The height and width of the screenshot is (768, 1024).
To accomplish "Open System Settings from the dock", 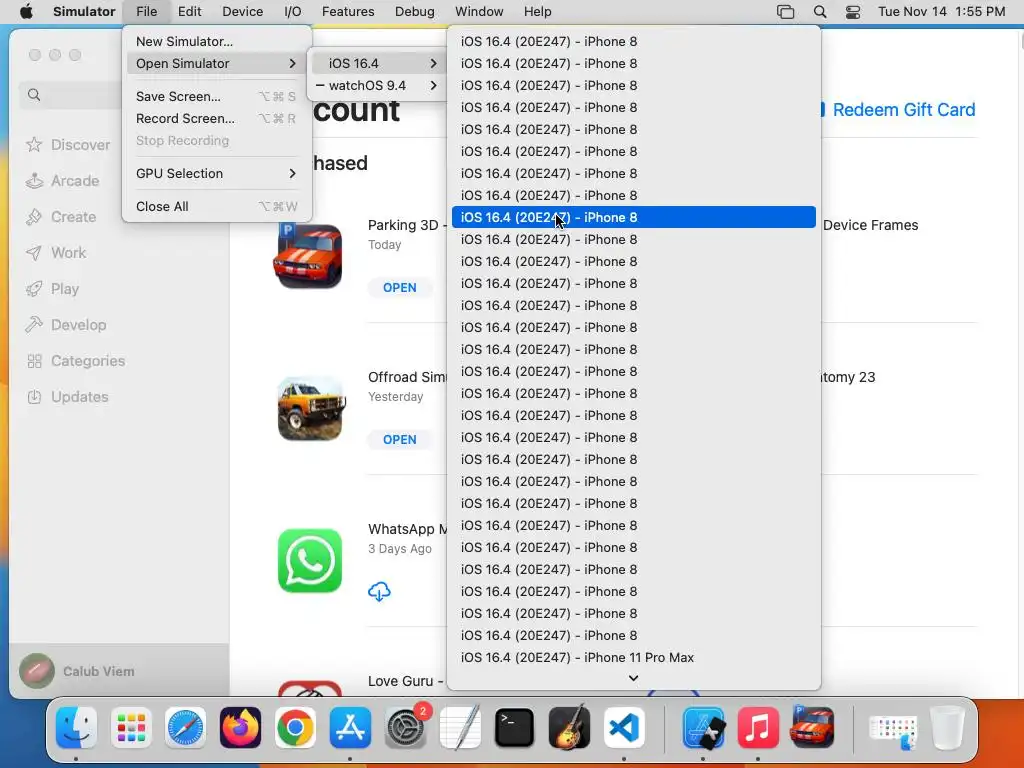I will (405, 728).
